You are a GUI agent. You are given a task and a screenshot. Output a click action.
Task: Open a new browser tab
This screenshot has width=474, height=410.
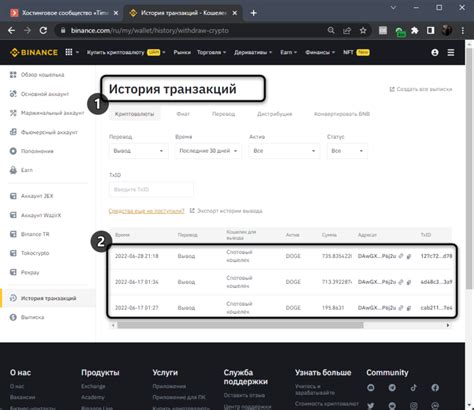pos(254,13)
